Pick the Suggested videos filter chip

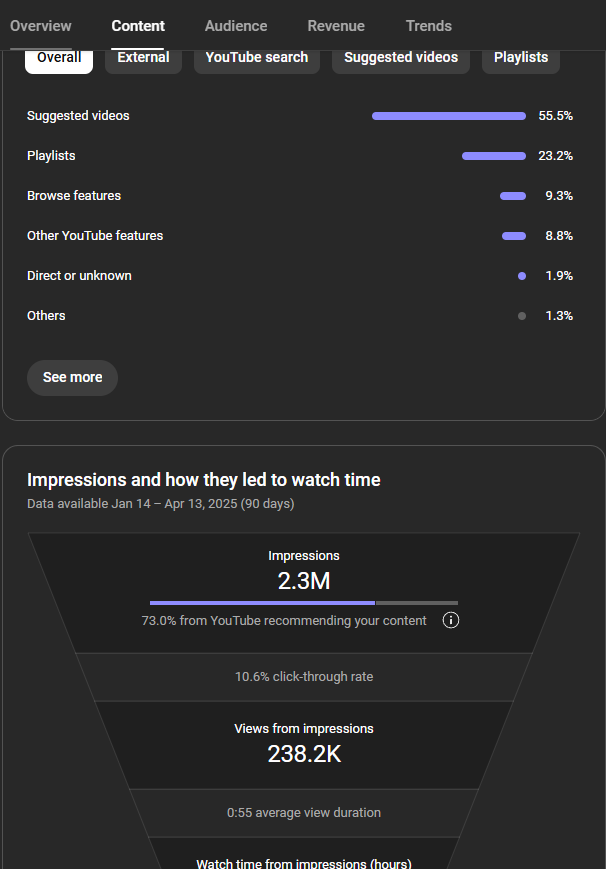401,59
